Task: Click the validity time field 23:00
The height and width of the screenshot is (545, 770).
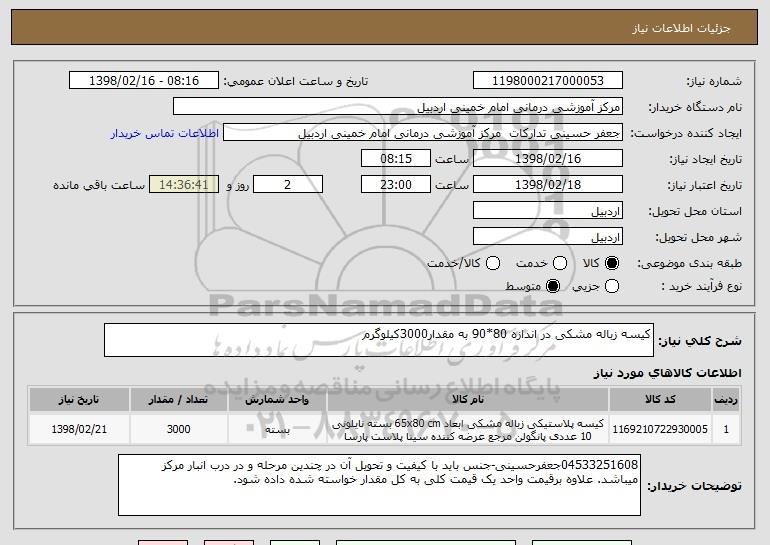Action: coord(396,185)
